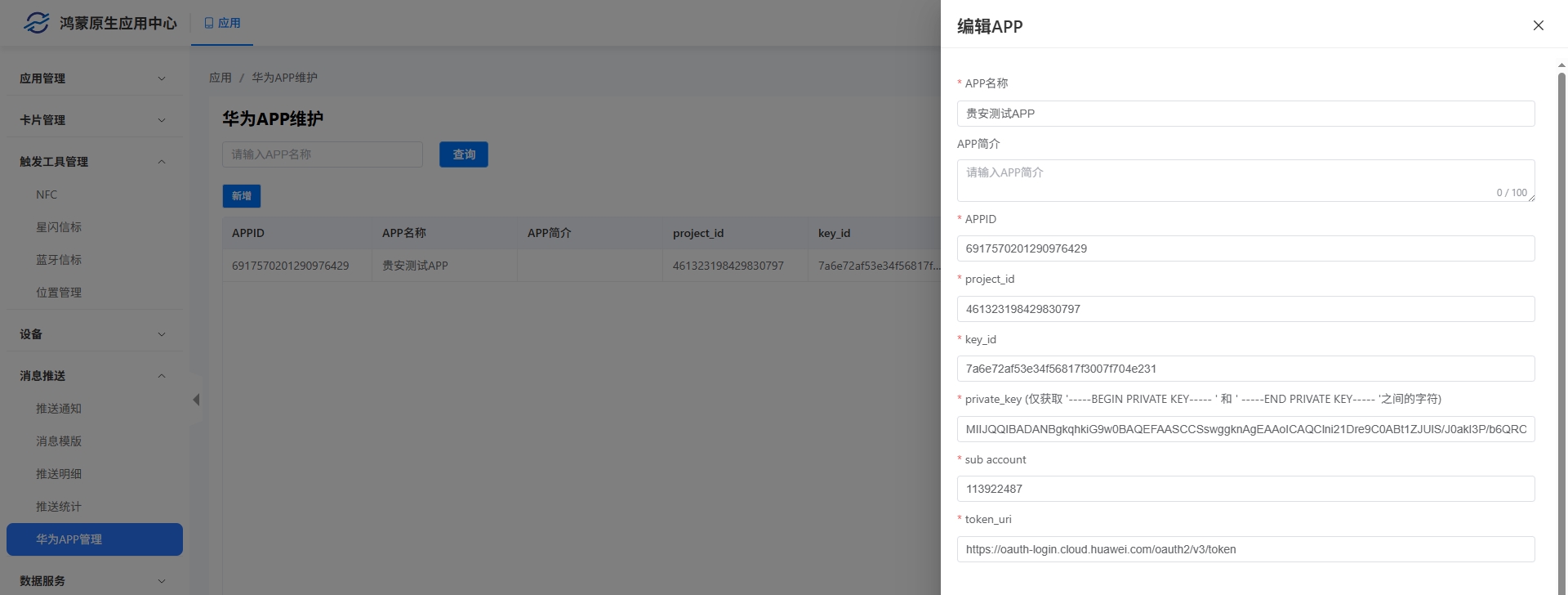Click the 应用 breadcrumb link
The width and height of the screenshot is (1568, 595).
pos(220,78)
